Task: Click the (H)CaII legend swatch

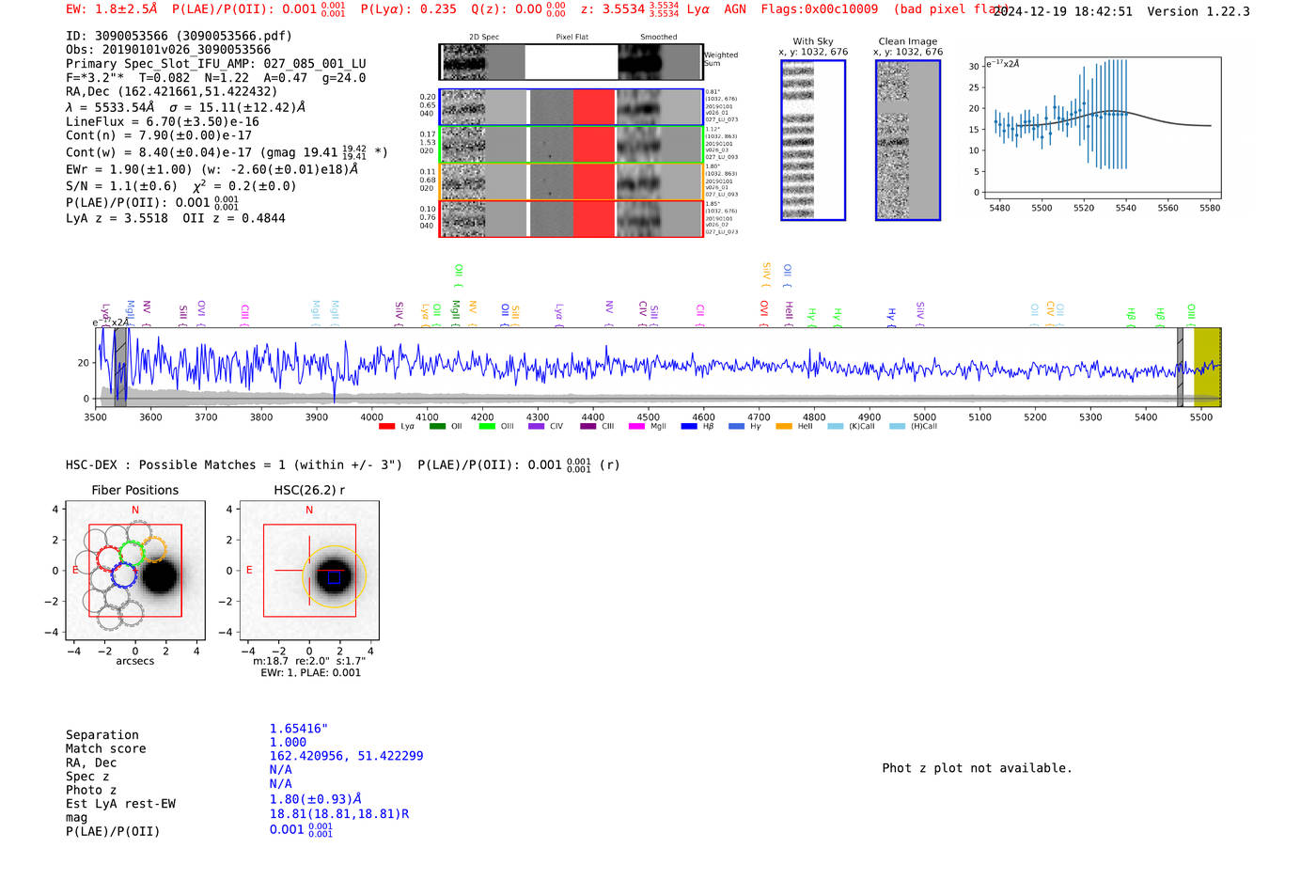Action: tap(897, 426)
